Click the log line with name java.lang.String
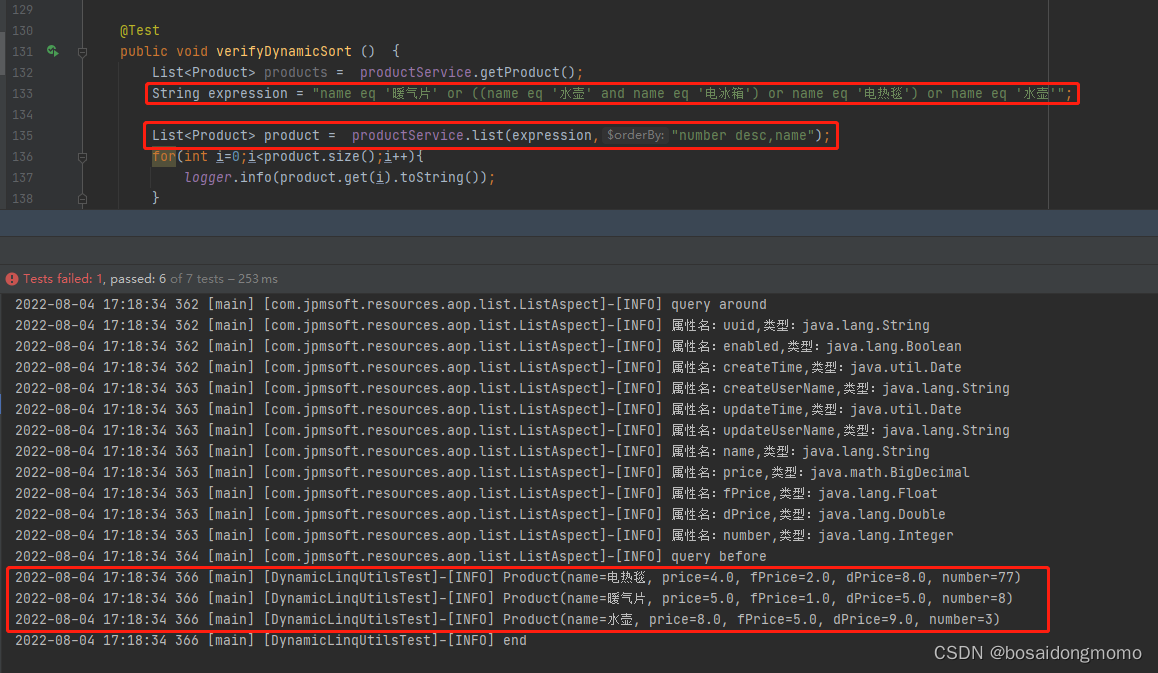The height and width of the screenshot is (673, 1158). click(472, 451)
